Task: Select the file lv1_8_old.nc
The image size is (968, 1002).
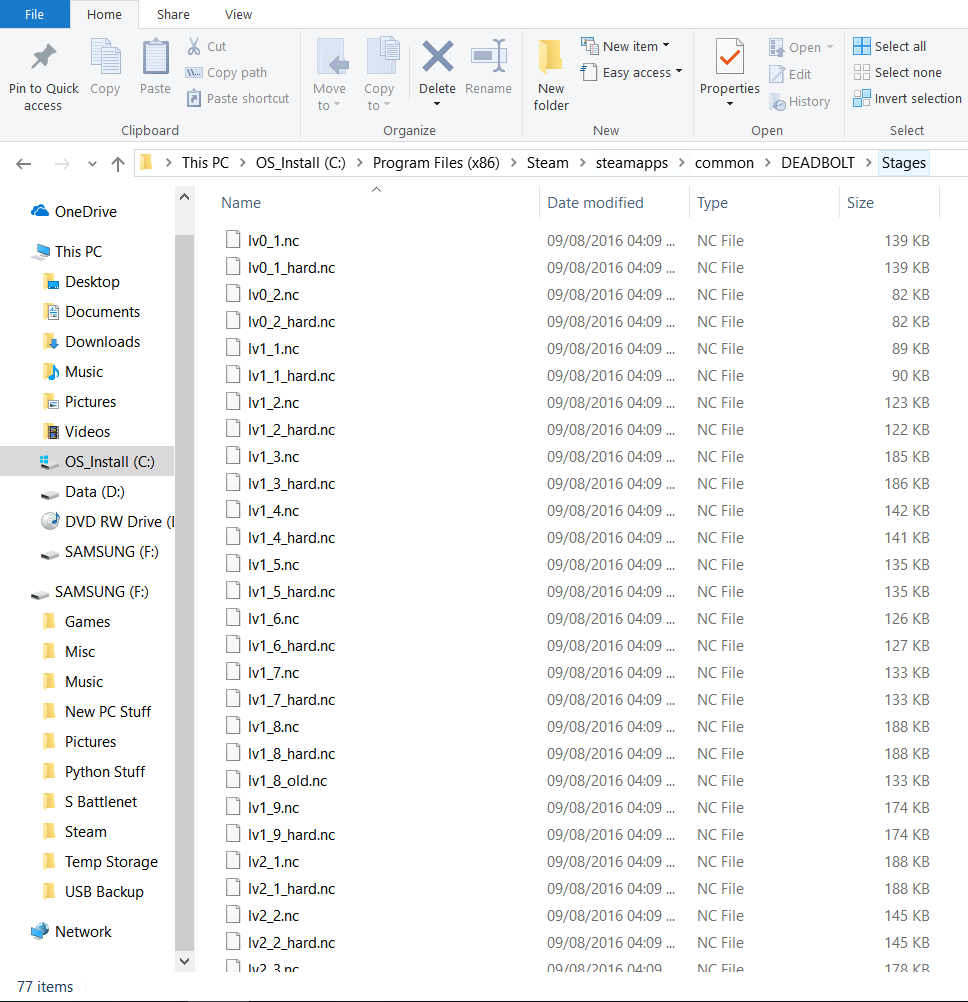Action: point(288,781)
